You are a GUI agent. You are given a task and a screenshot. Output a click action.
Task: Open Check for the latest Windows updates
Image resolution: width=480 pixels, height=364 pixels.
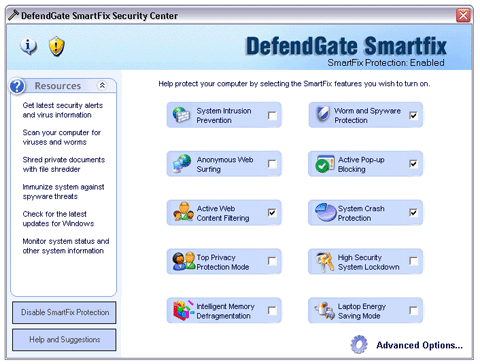58,219
